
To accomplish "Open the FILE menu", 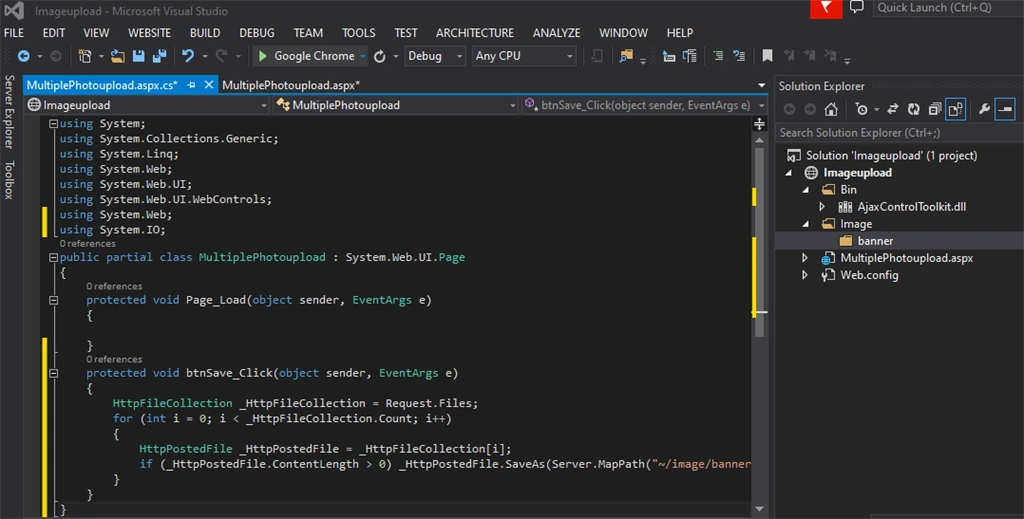I will coord(14,33).
